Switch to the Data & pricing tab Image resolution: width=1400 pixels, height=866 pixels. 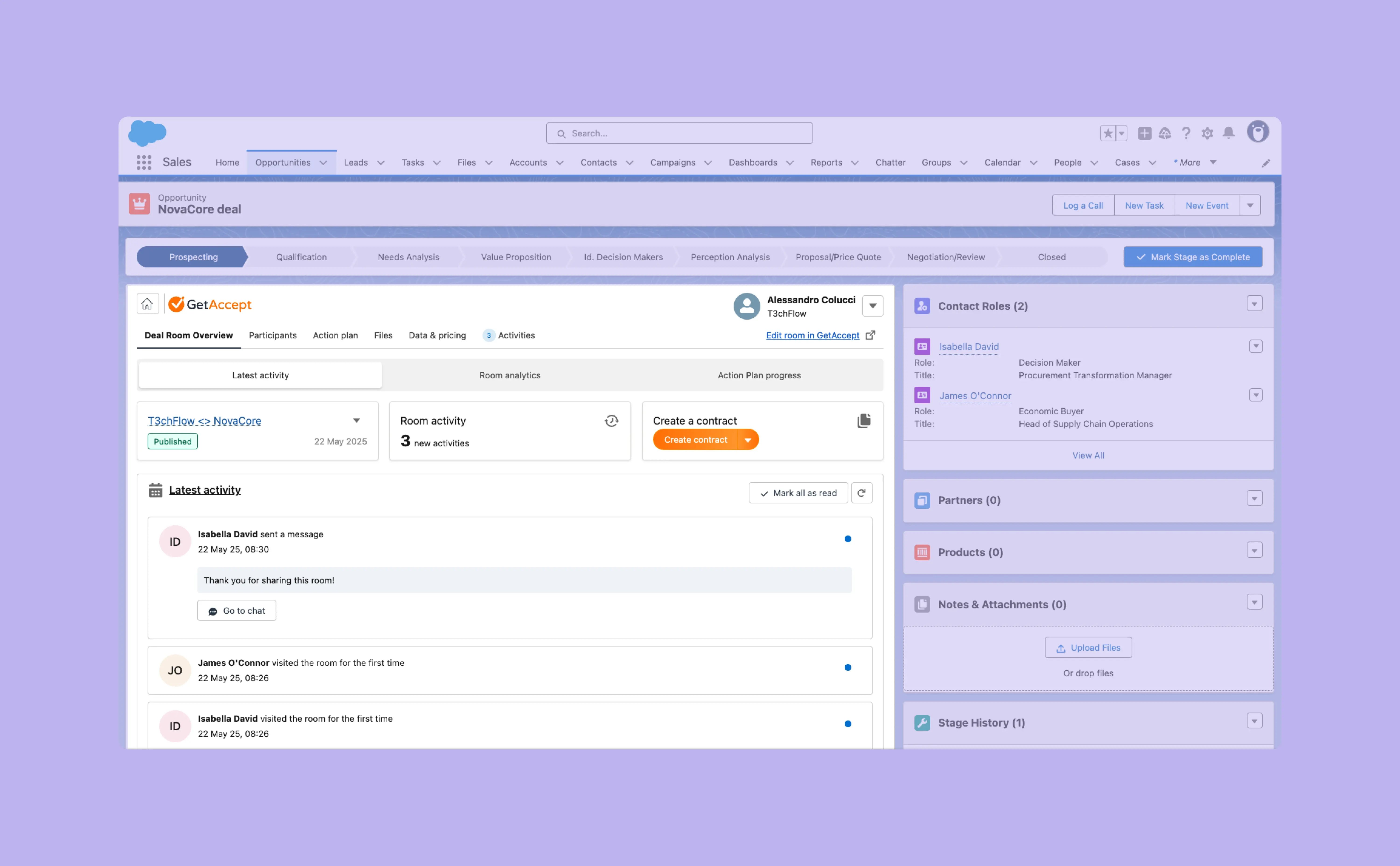(437, 336)
